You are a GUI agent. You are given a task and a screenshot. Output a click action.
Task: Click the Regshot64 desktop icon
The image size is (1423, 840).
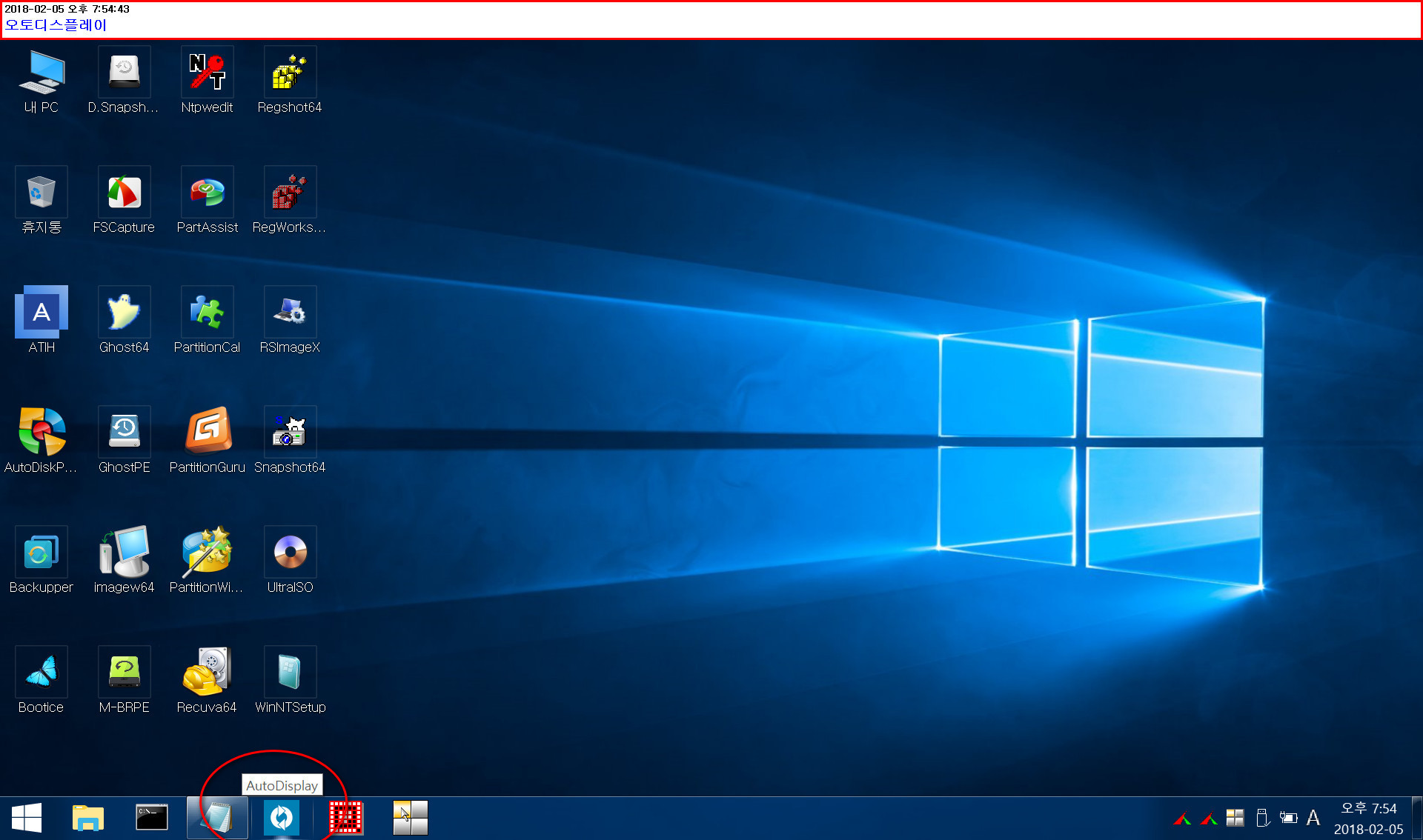point(290,81)
